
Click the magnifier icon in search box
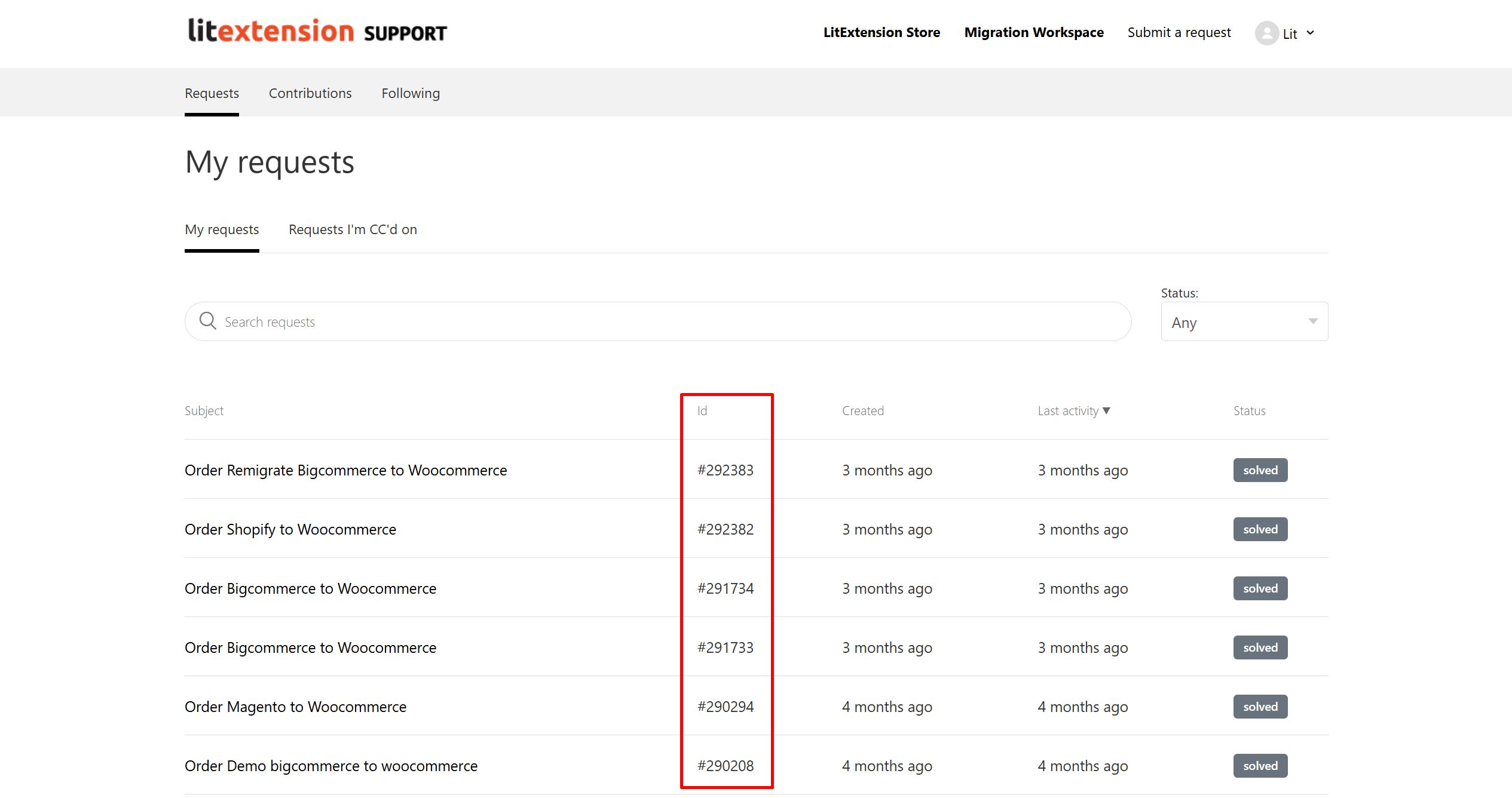pos(207,321)
